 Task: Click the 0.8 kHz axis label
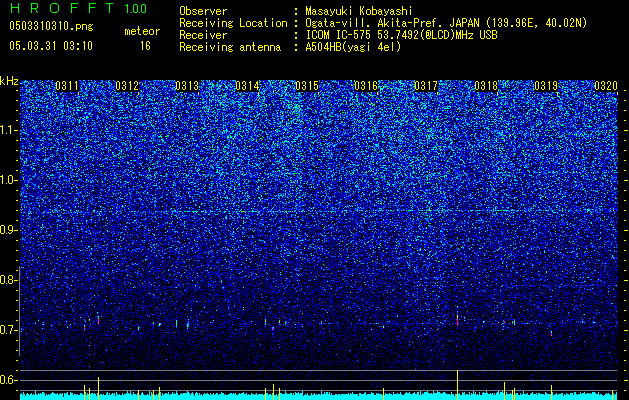point(8,280)
